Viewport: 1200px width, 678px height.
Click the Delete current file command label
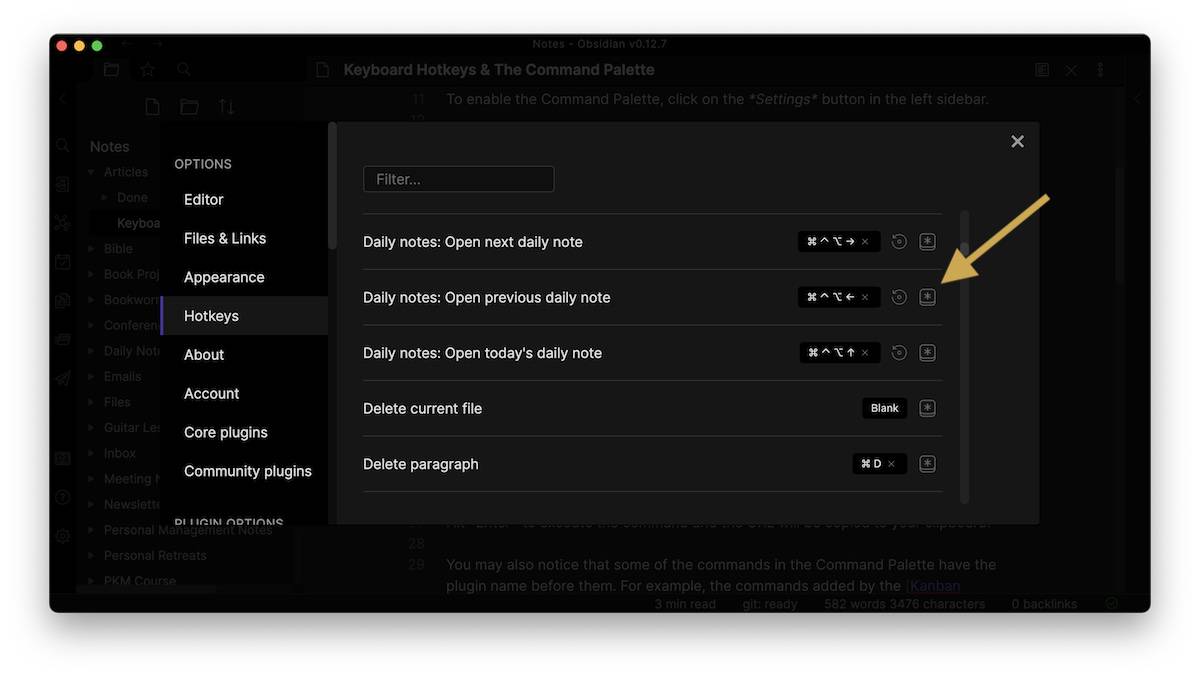[x=423, y=408]
